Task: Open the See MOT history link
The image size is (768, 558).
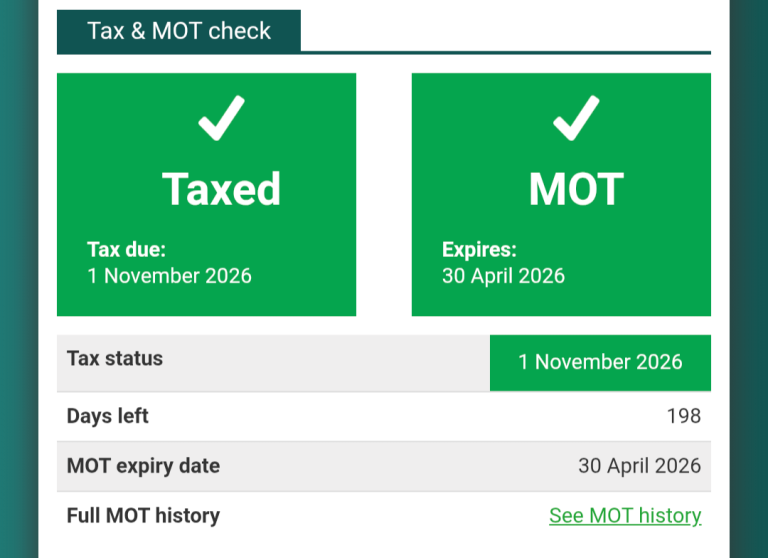Action: point(625,516)
